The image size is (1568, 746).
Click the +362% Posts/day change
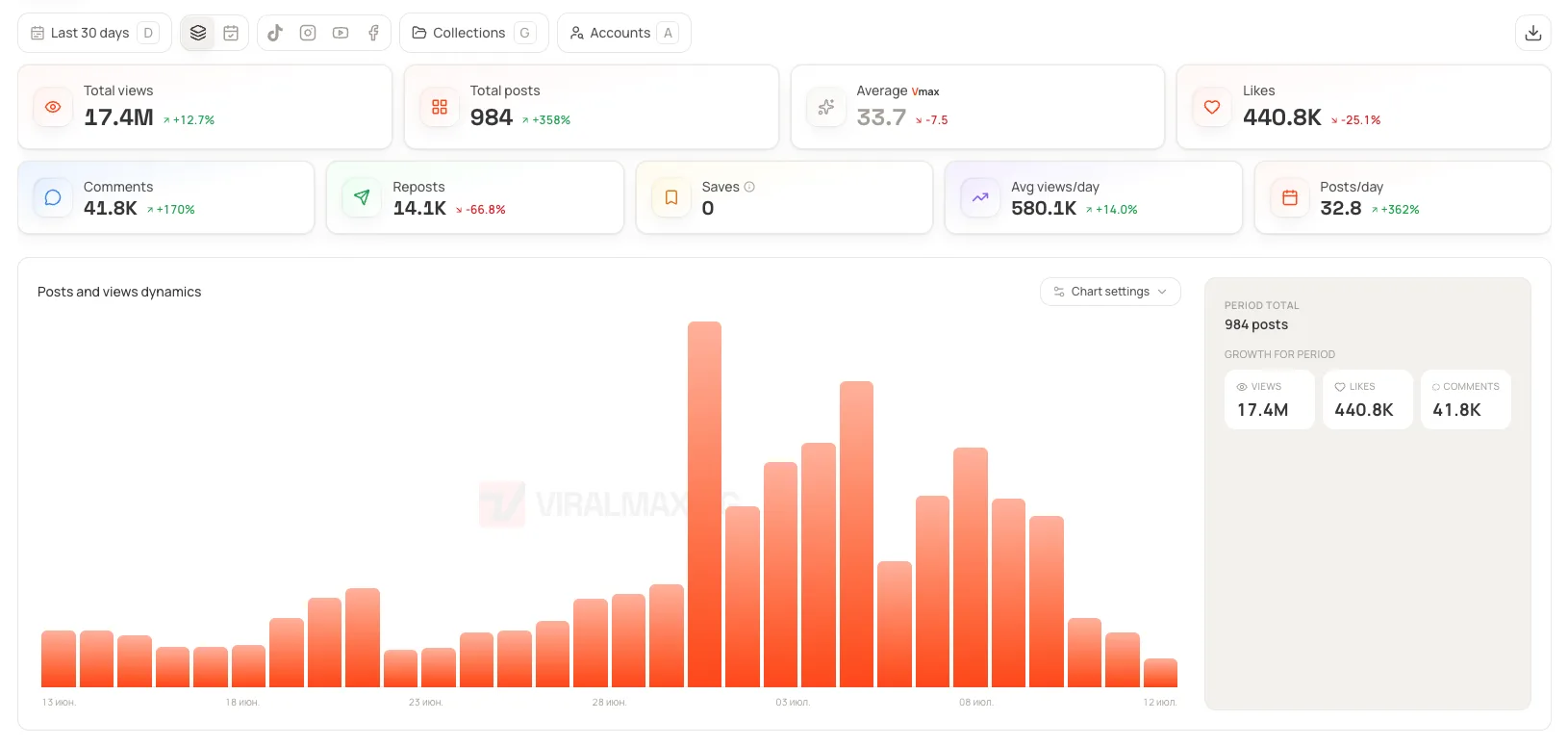(1396, 209)
